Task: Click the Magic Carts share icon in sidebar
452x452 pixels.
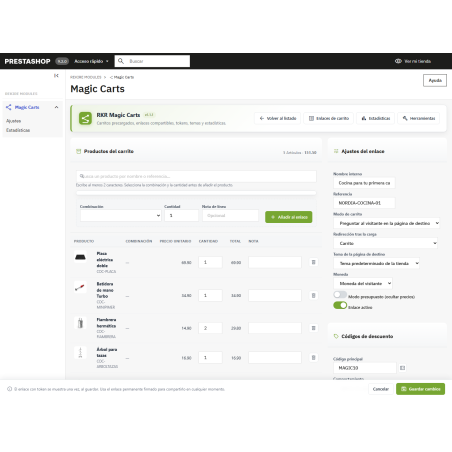Action: click(x=9, y=107)
